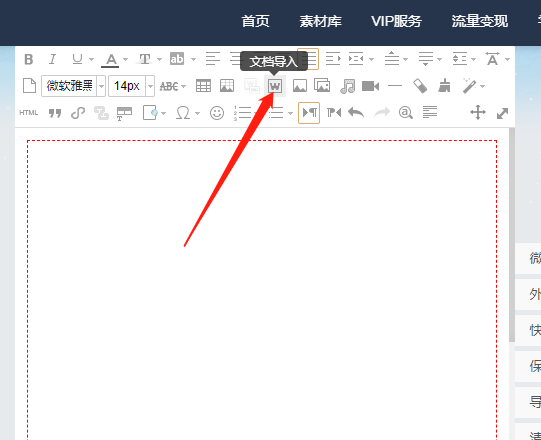Run auto typesetting with the magic wand
The height and width of the screenshot is (440, 541).
[x=470, y=86]
